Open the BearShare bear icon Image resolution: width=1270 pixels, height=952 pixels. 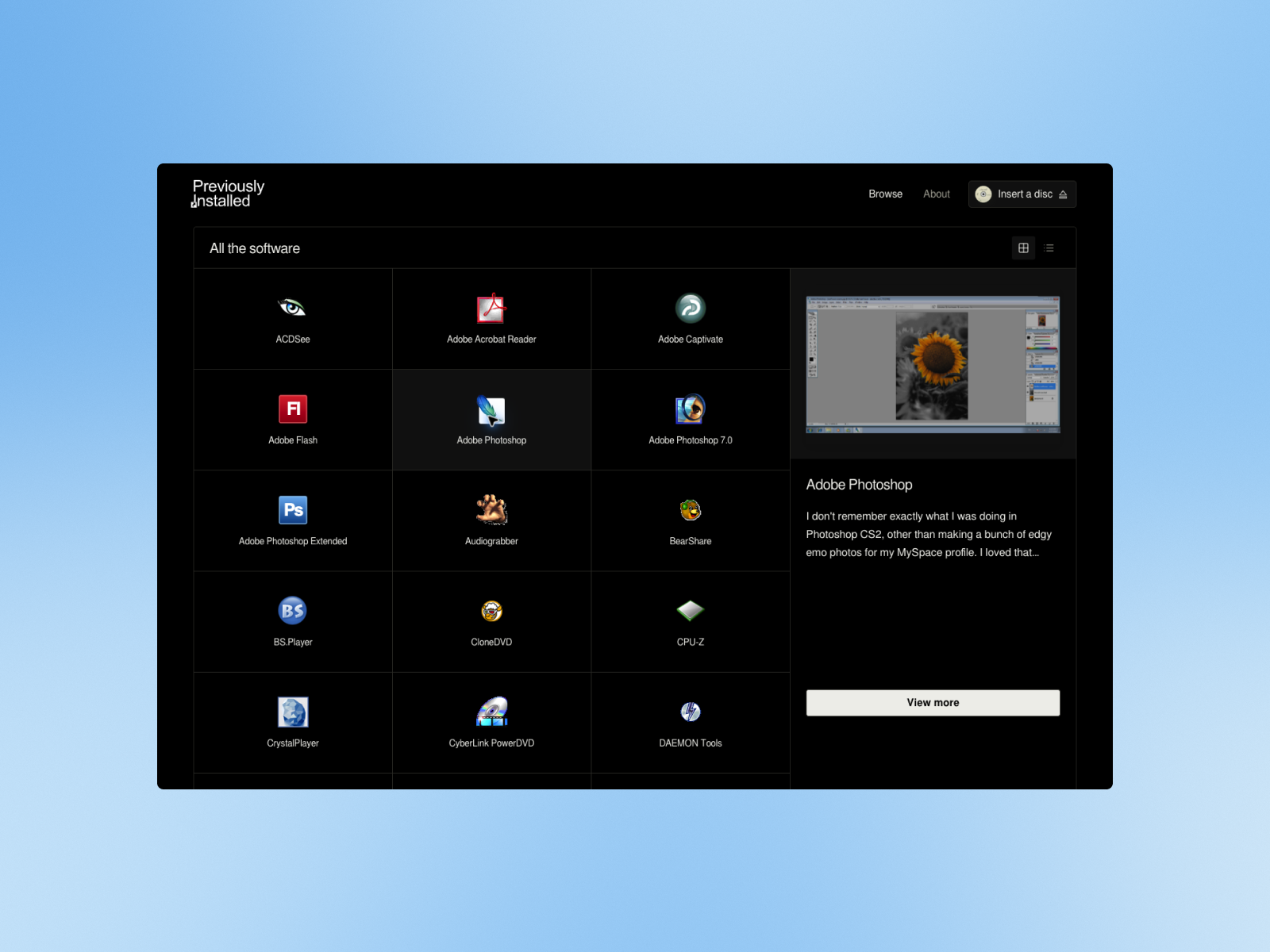(691, 510)
